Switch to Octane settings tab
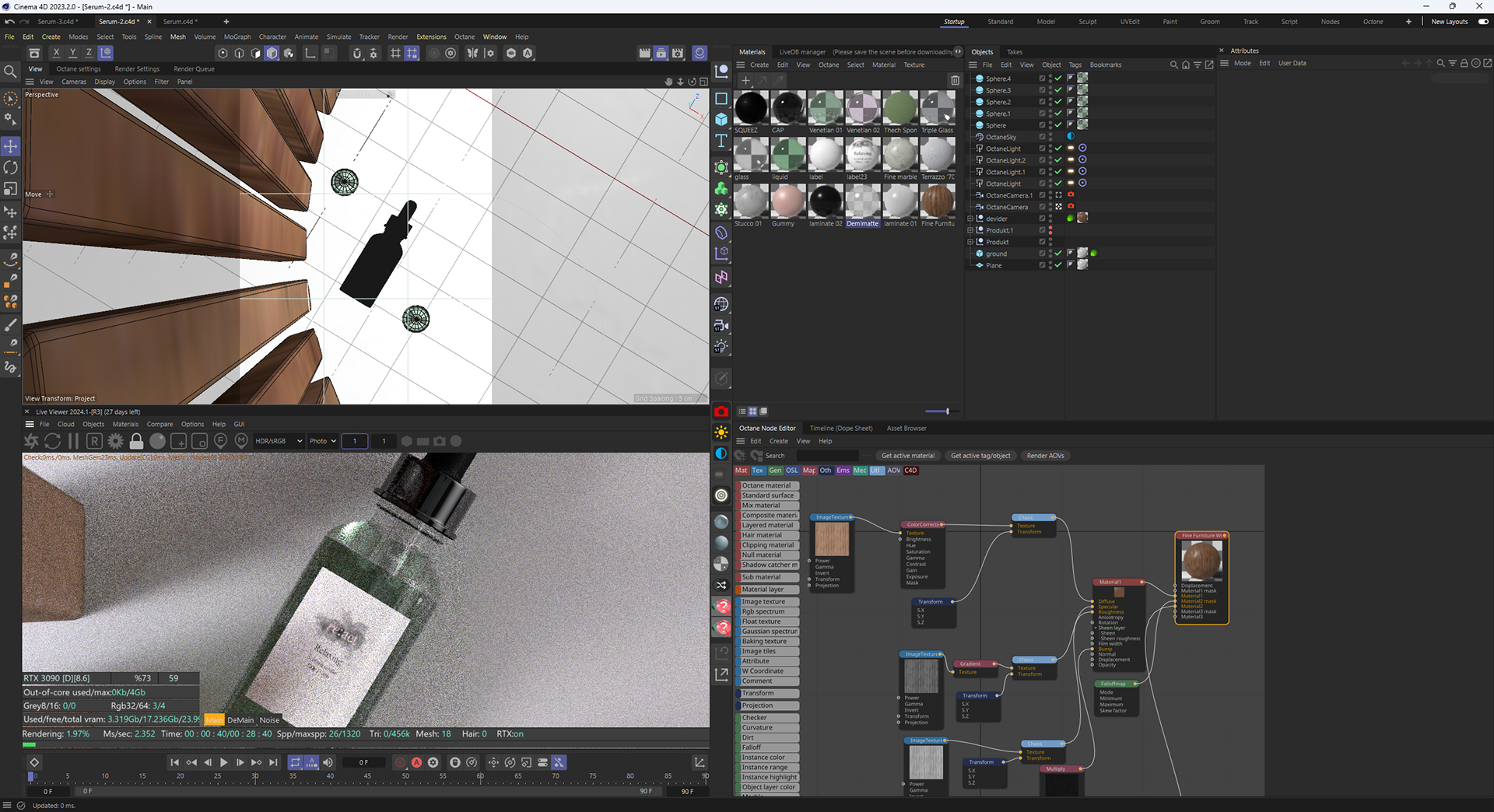 point(79,69)
